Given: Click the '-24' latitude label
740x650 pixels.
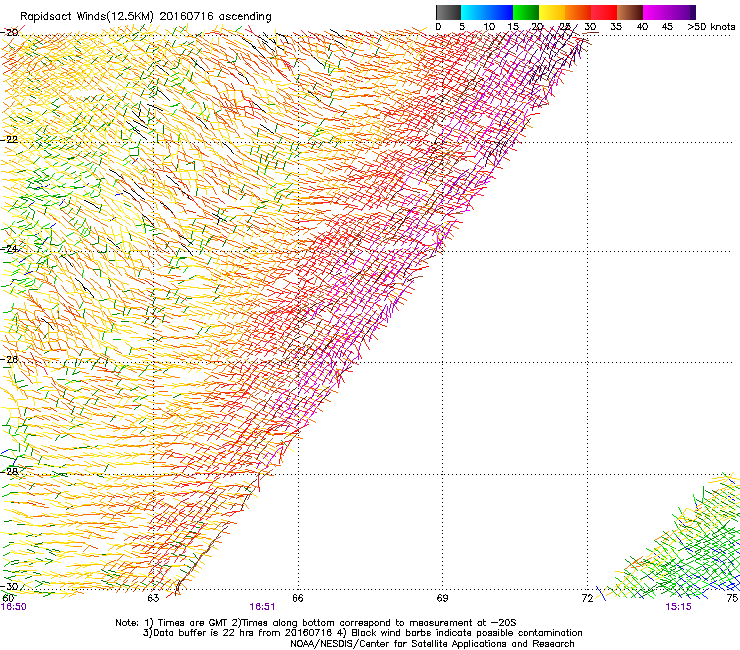Looking at the screenshot, I should tap(9, 248).
